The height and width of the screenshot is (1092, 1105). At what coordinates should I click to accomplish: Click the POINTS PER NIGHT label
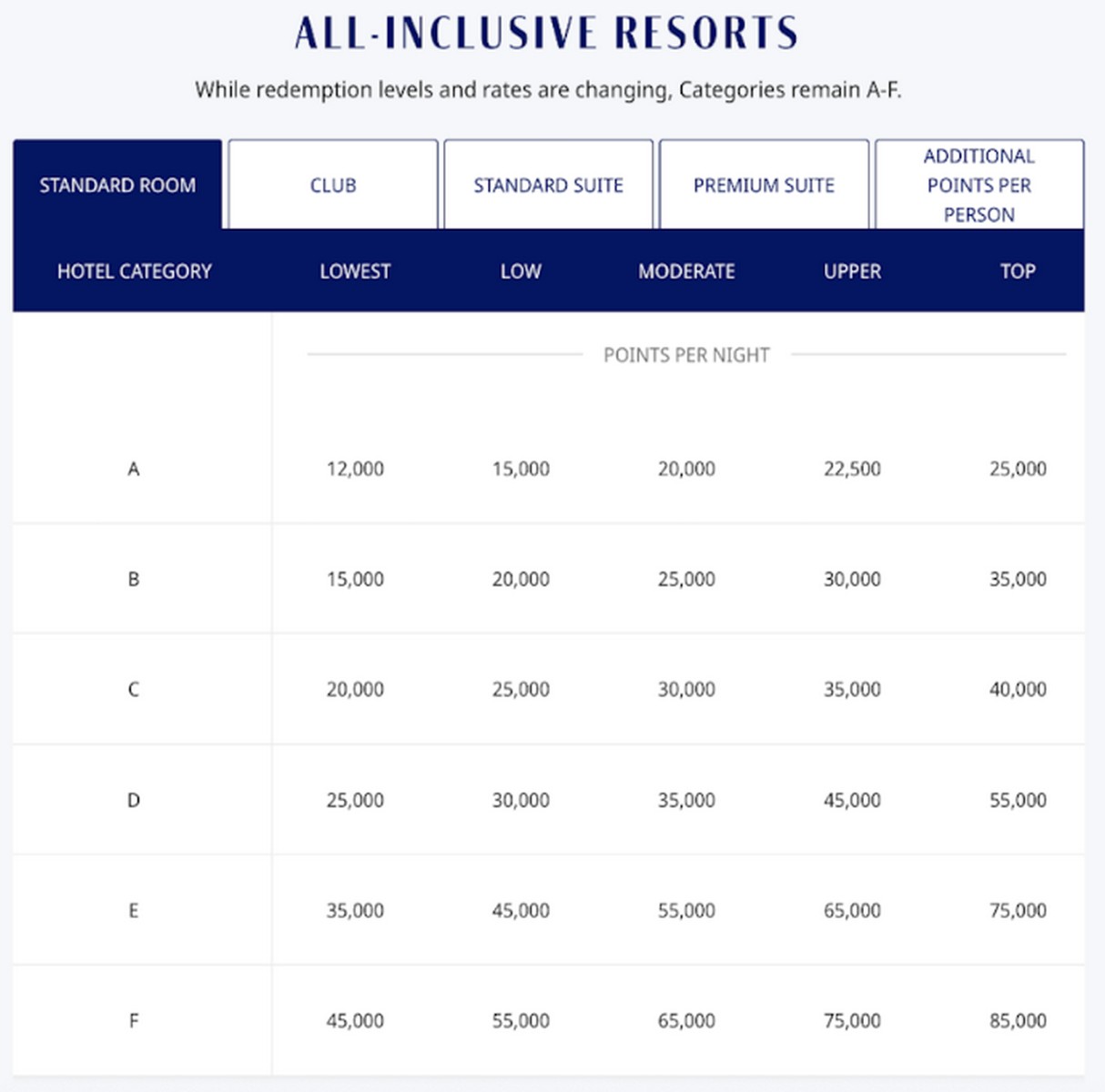(686, 354)
